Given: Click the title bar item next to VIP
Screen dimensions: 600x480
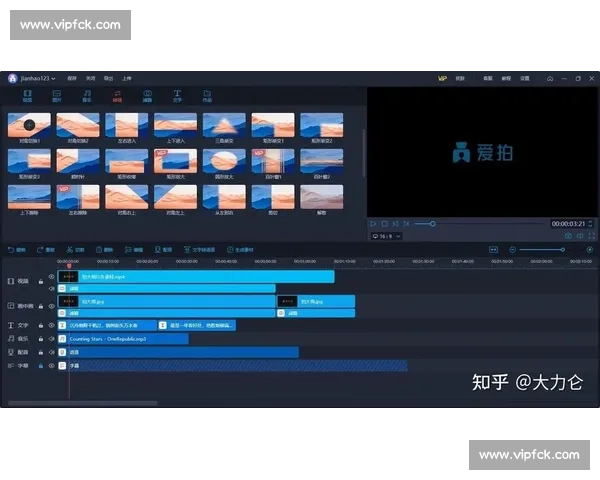Looking at the screenshot, I should [x=460, y=78].
